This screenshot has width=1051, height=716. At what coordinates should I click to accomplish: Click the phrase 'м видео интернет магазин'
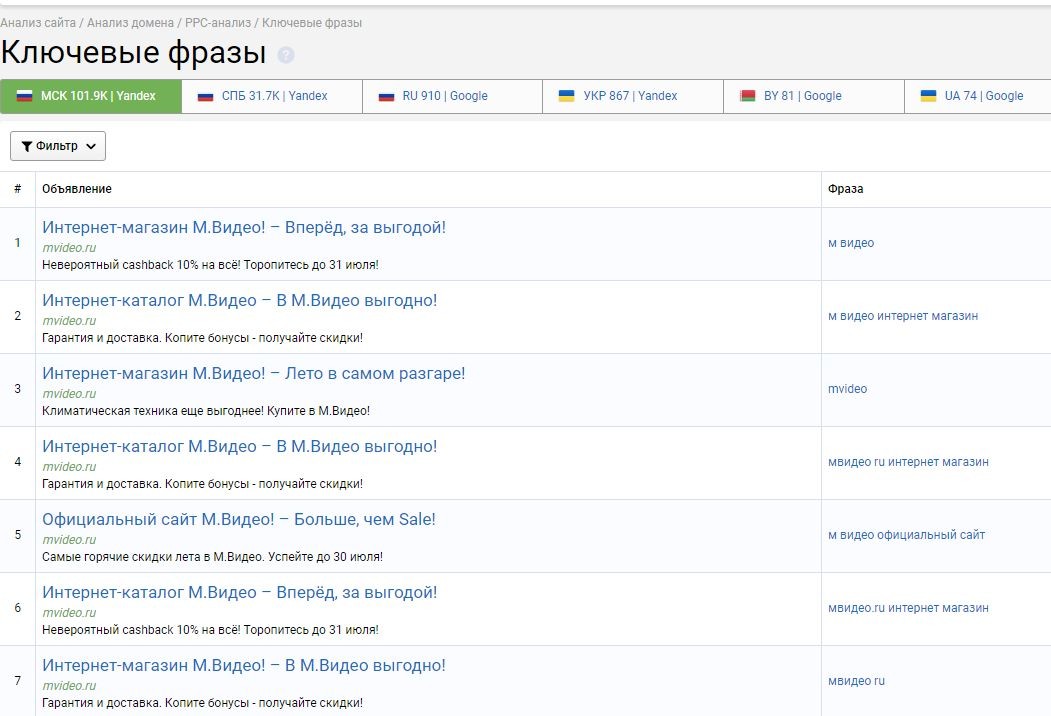[903, 316]
